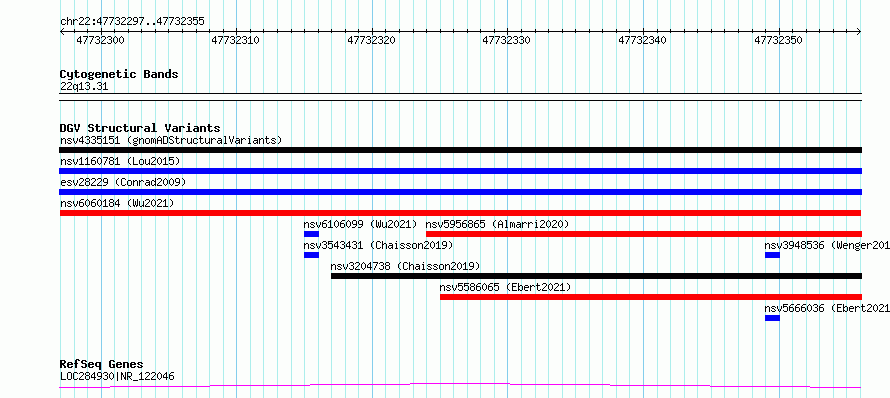Click the esv28229 Conrad2009 blue bar
Image resolution: width=890 pixels, height=398 pixels.
click(460, 192)
